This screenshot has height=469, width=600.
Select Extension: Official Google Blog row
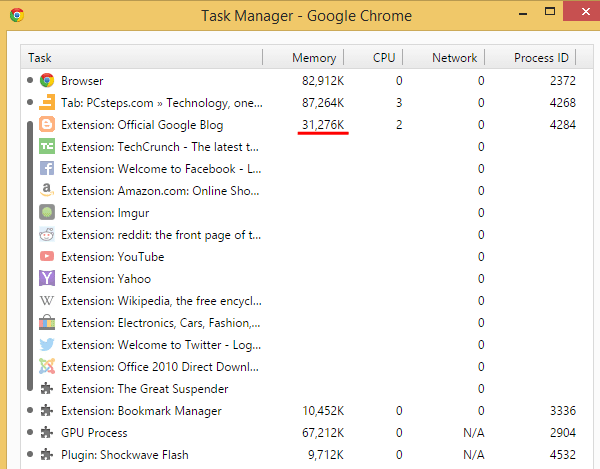click(306, 125)
